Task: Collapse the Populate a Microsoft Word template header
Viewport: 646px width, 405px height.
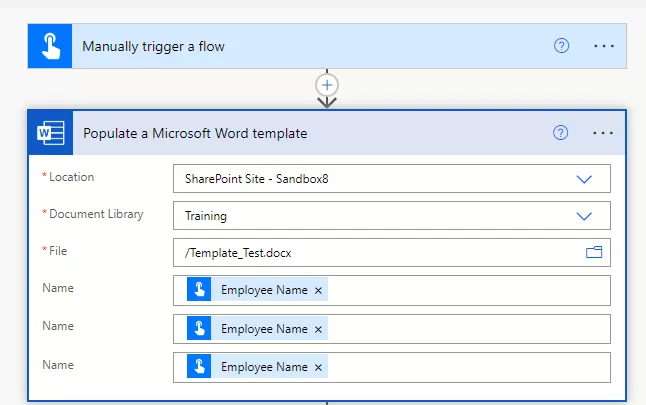Action: coord(300,133)
